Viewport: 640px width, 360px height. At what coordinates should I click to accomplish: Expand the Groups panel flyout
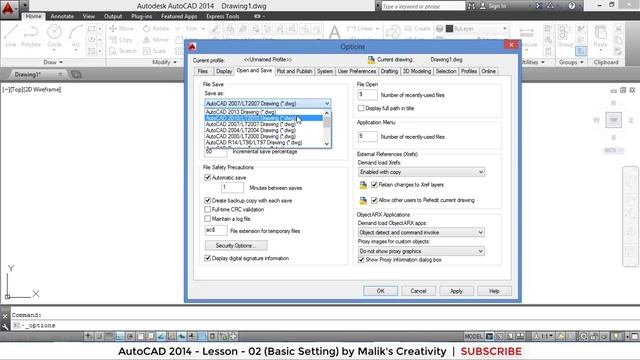tap(571, 62)
